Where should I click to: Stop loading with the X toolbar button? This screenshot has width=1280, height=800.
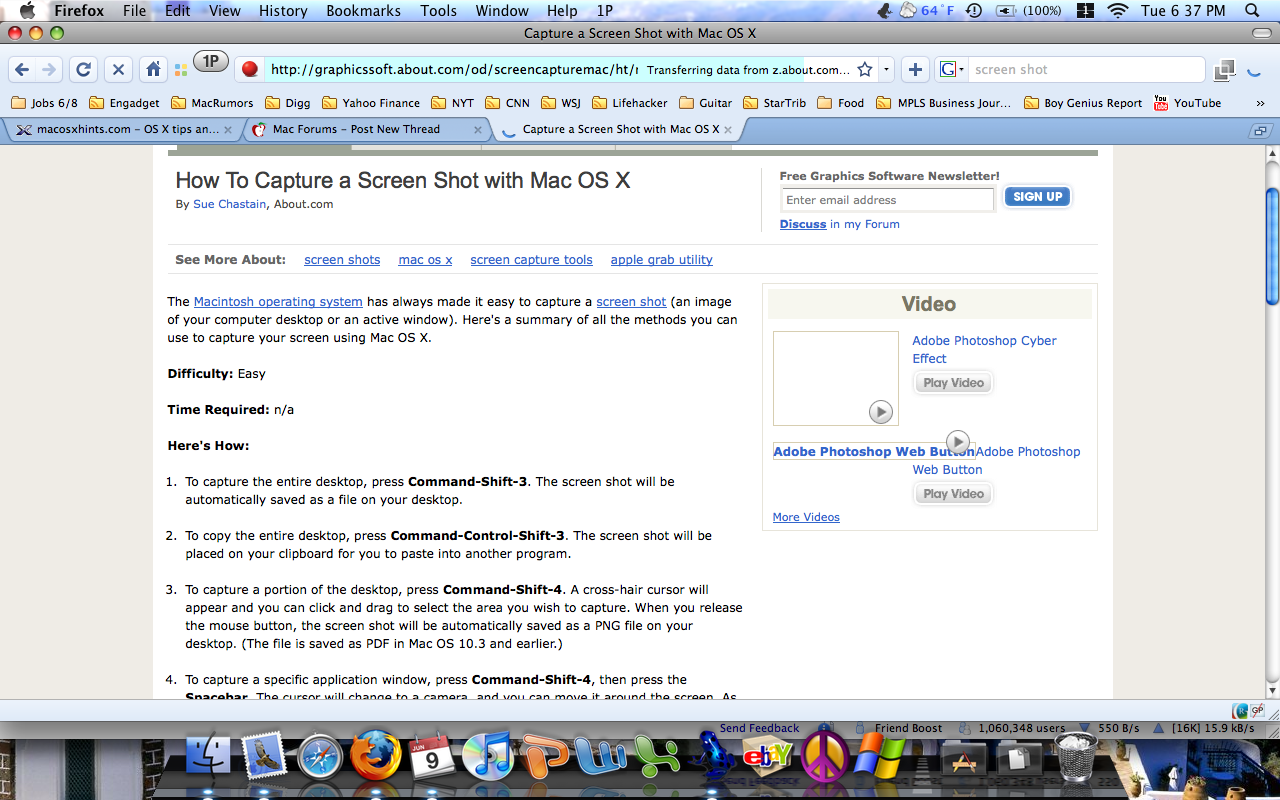click(118, 70)
